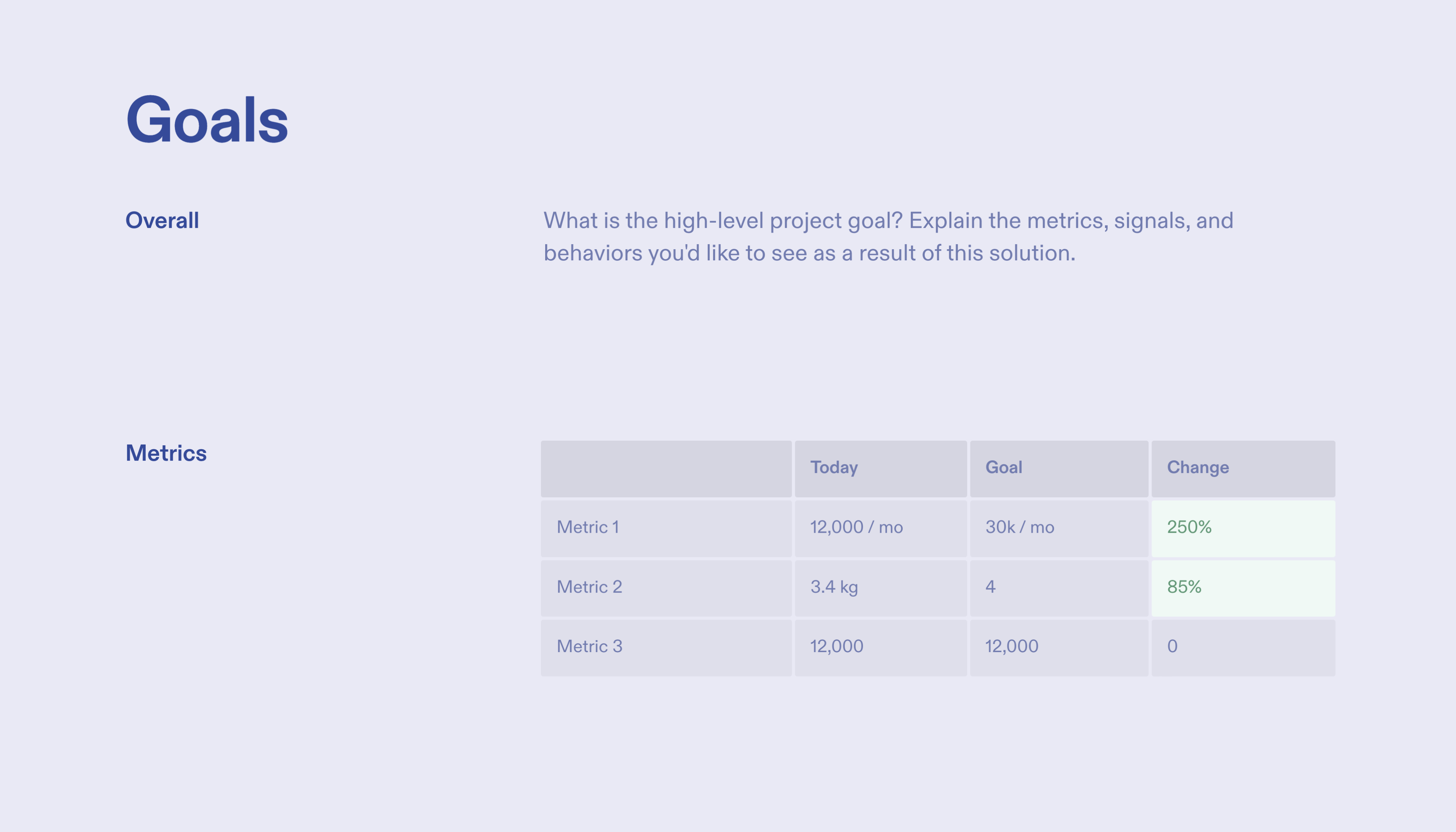
Task: Select the Metrics section heading
Action: 166,453
